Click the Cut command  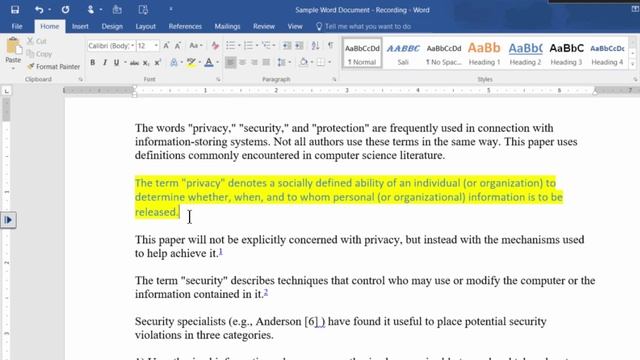pyautogui.click(x=37, y=41)
